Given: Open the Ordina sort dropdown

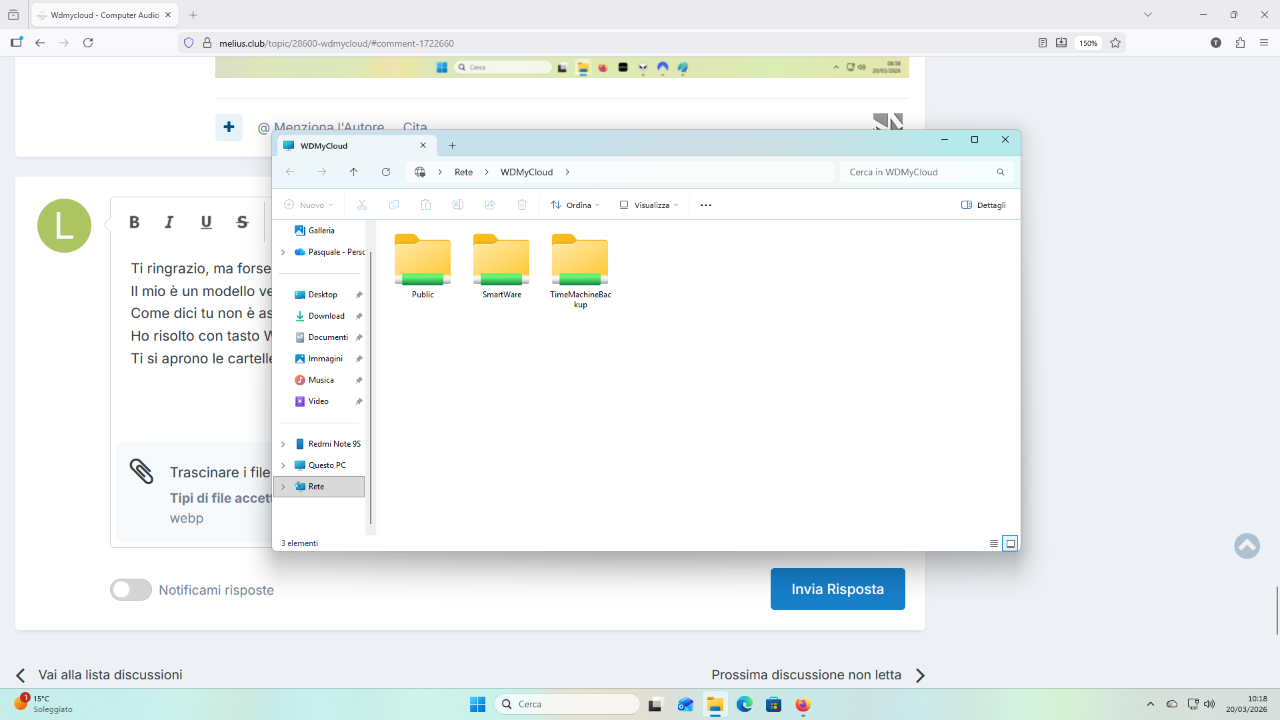Looking at the screenshot, I should pos(575,205).
